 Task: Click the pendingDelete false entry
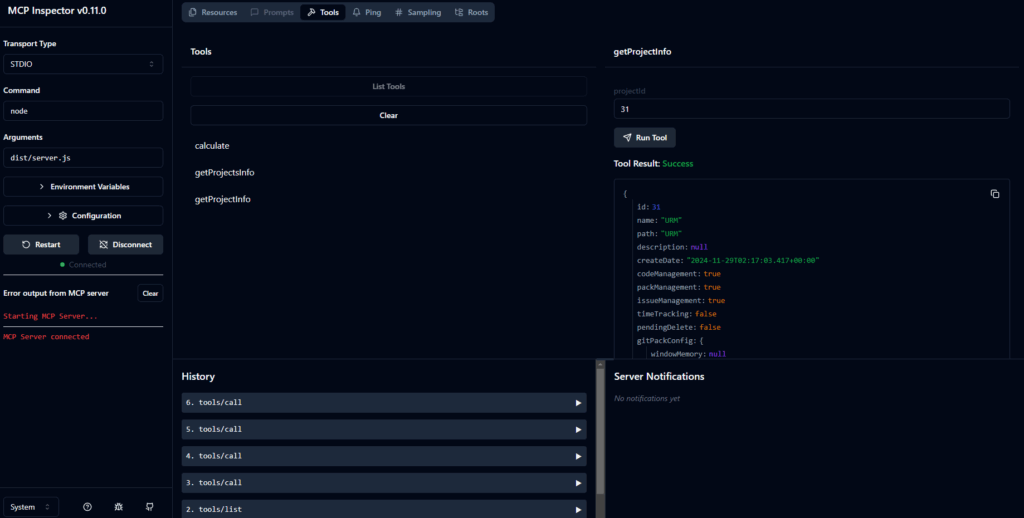679,327
